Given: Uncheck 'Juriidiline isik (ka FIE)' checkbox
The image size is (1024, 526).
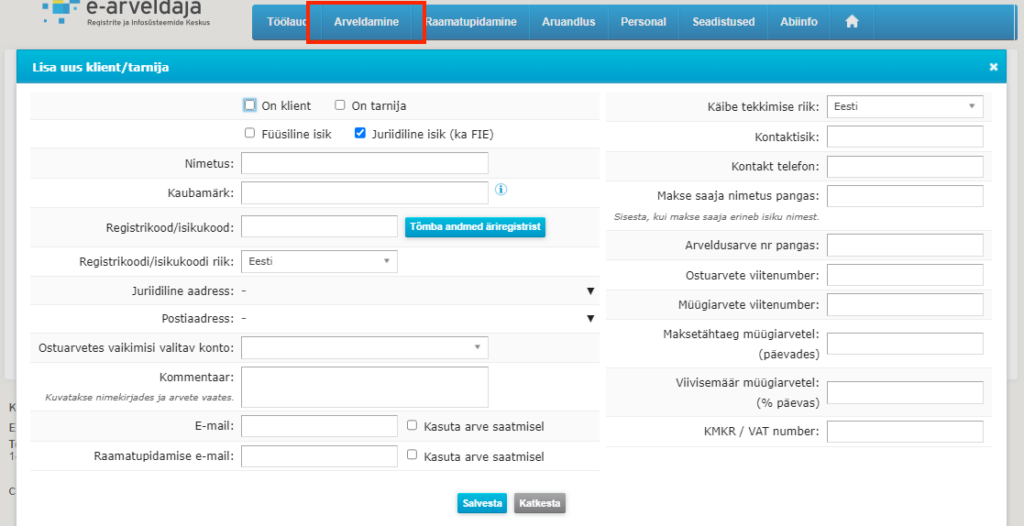Looking at the screenshot, I should [361, 133].
